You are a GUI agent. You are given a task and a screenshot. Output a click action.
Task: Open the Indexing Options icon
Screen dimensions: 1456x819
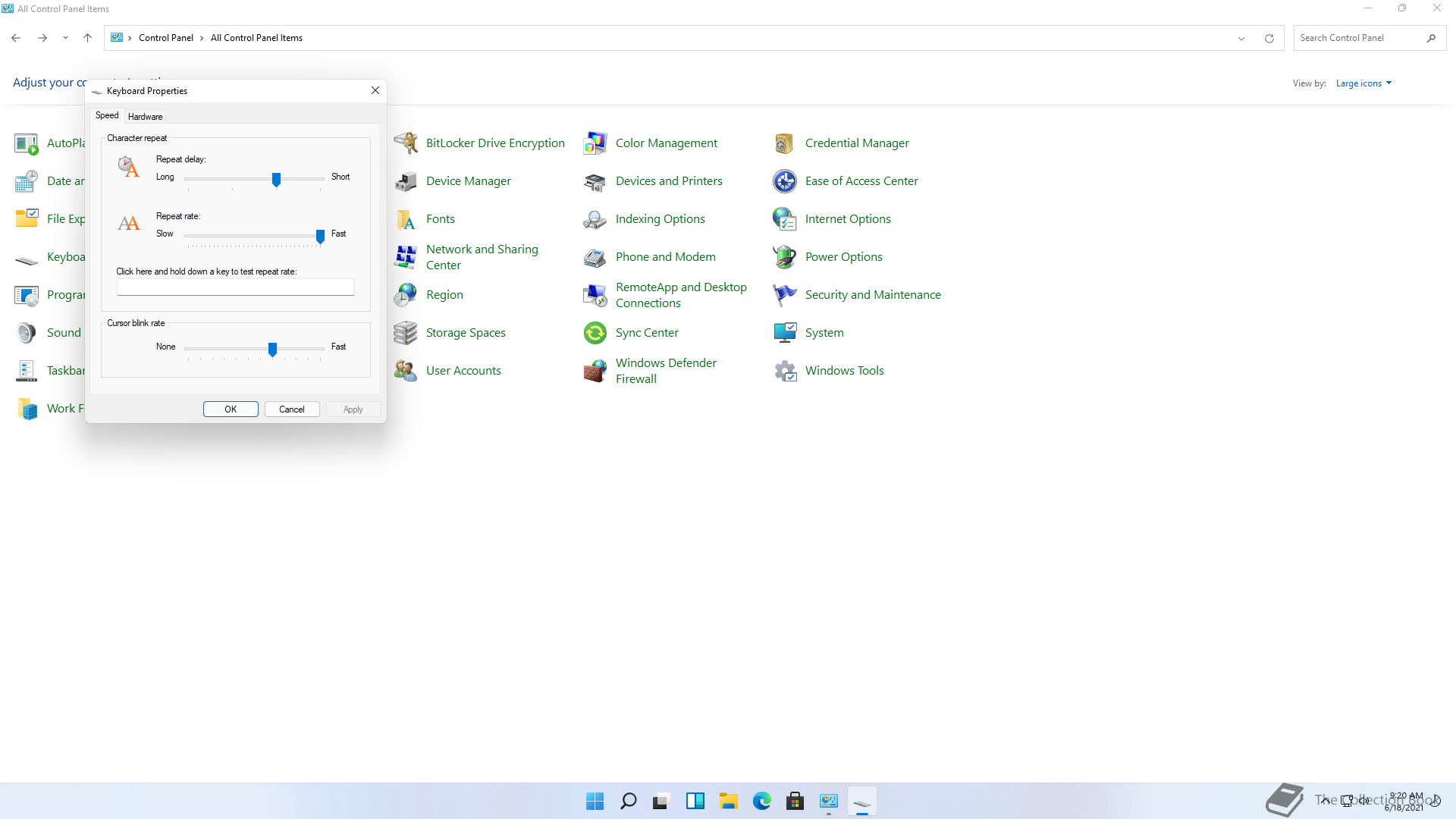(595, 218)
